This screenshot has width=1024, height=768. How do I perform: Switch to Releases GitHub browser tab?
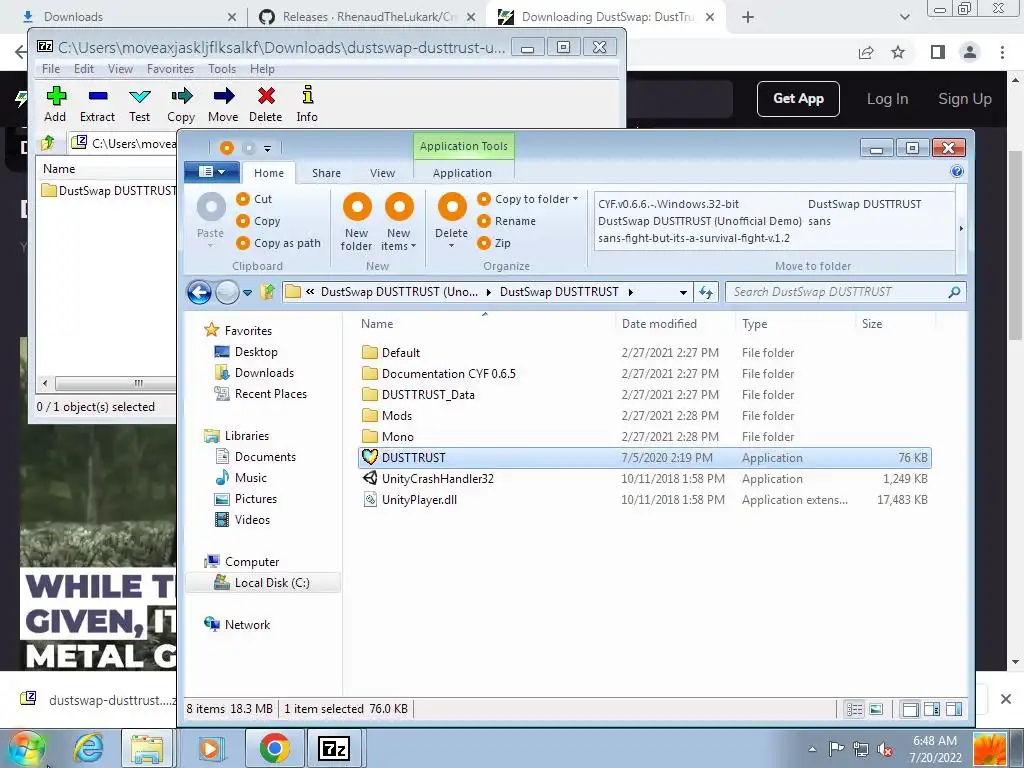[x=366, y=17]
